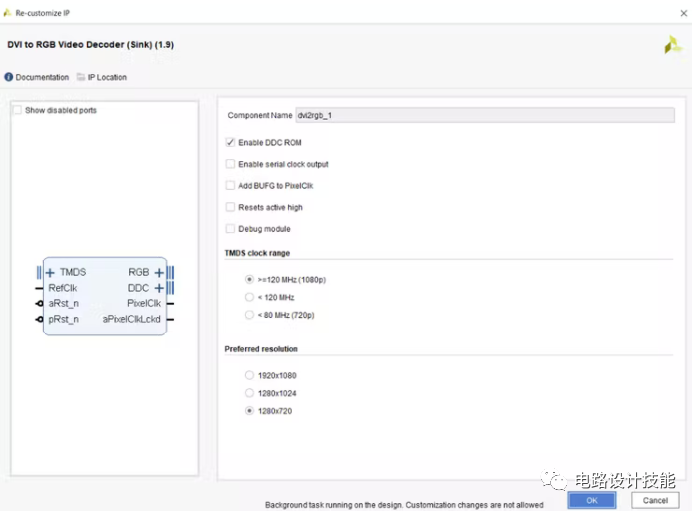Choose 1280x720 preferred resolution

(249, 411)
